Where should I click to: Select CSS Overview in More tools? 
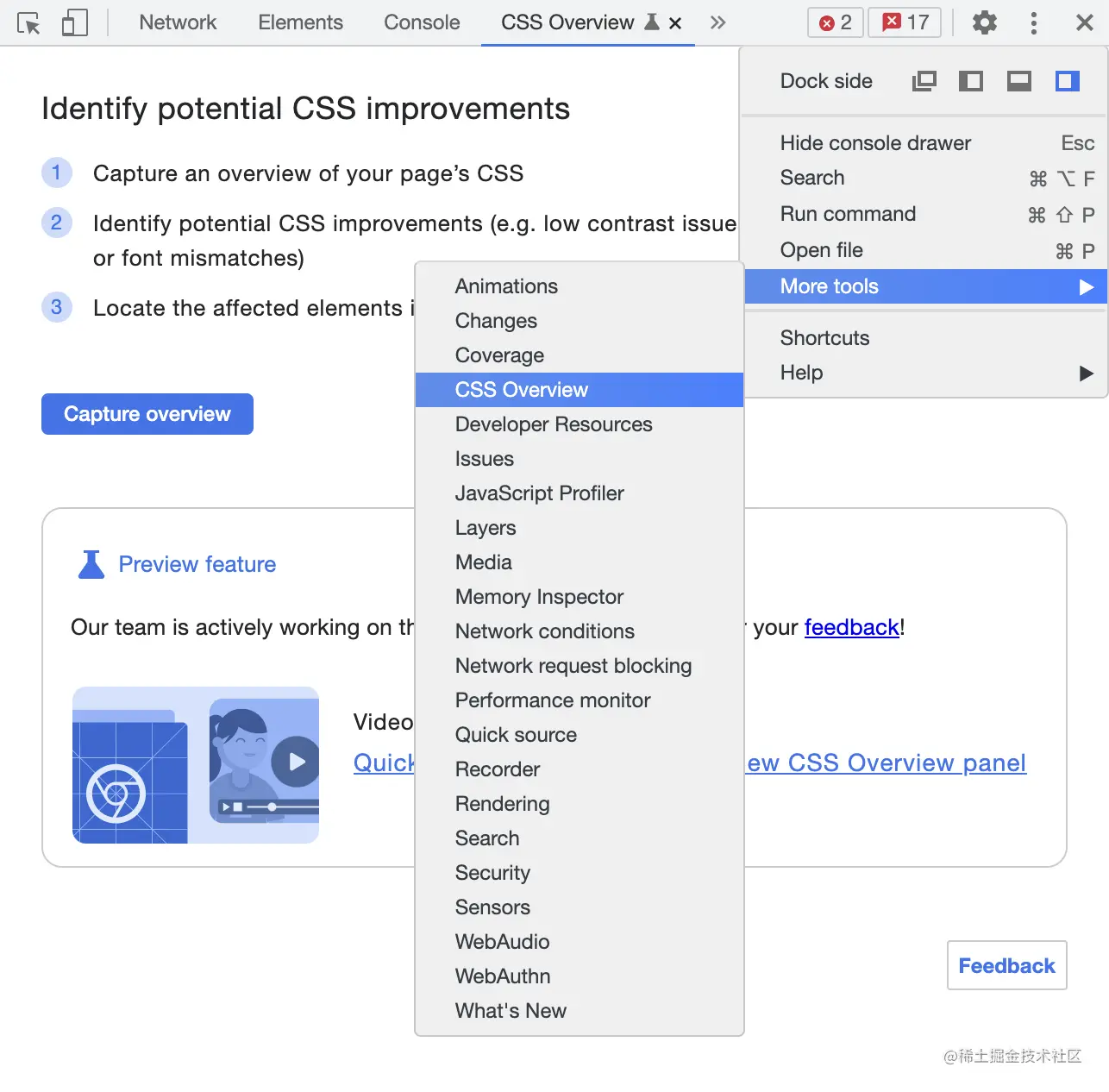(579, 390)
